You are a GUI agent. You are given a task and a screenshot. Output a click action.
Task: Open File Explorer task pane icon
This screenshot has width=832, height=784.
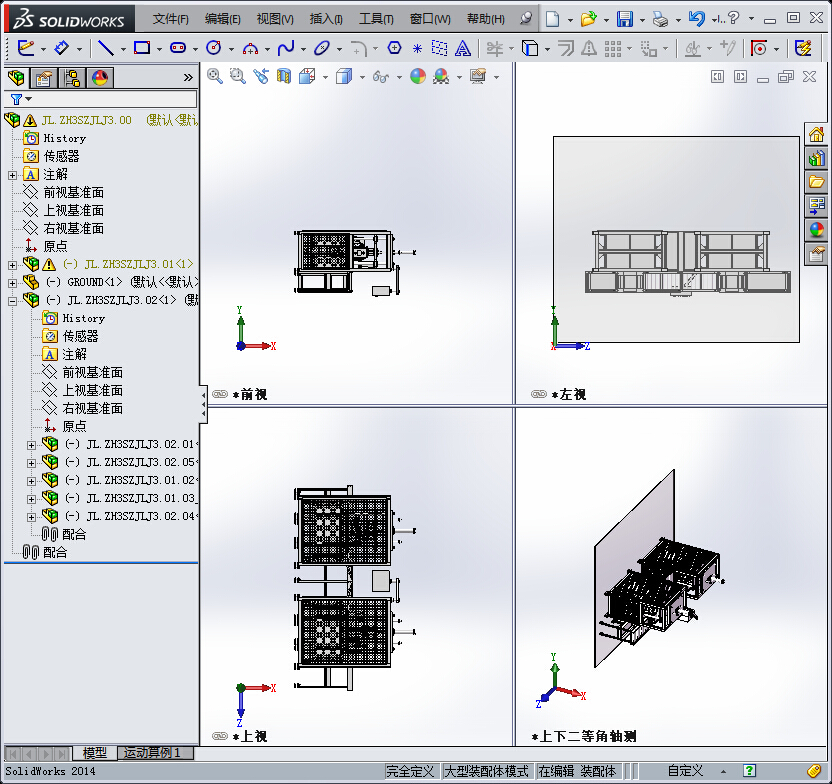point(816,182)
